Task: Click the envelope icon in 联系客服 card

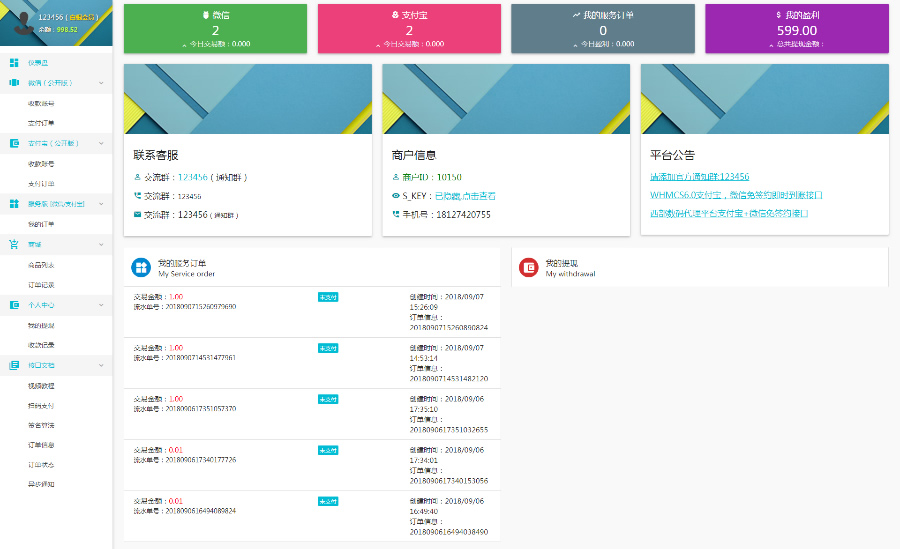Action: [137, 214]
